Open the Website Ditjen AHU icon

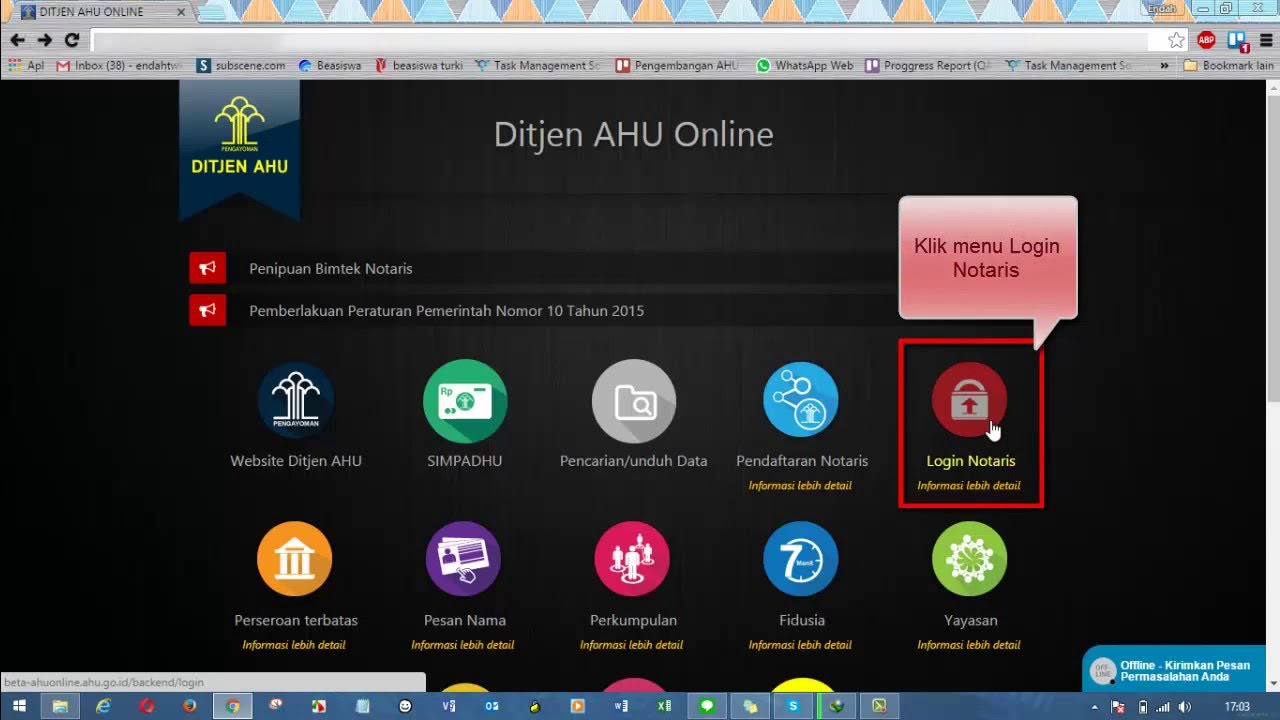click(296, 400)
